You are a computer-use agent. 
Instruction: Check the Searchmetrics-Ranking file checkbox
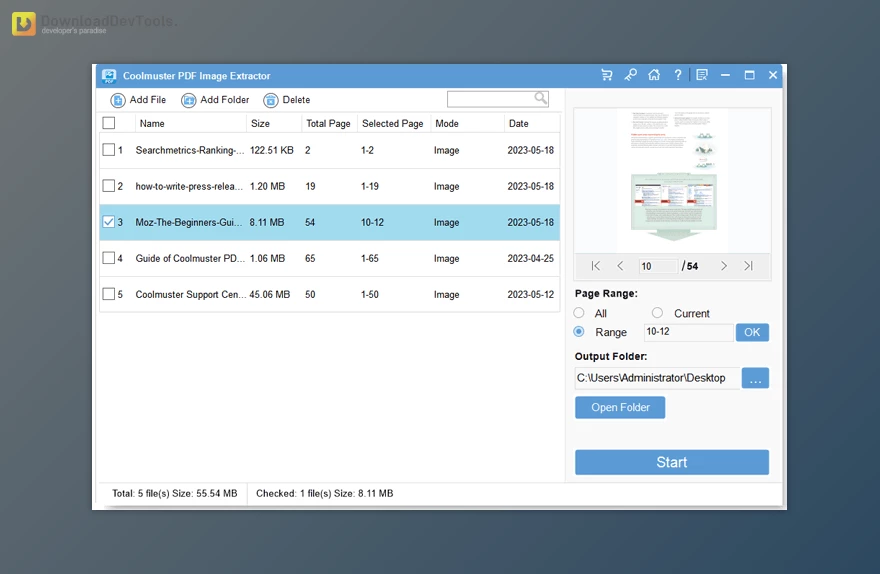[x=109, y=150]
